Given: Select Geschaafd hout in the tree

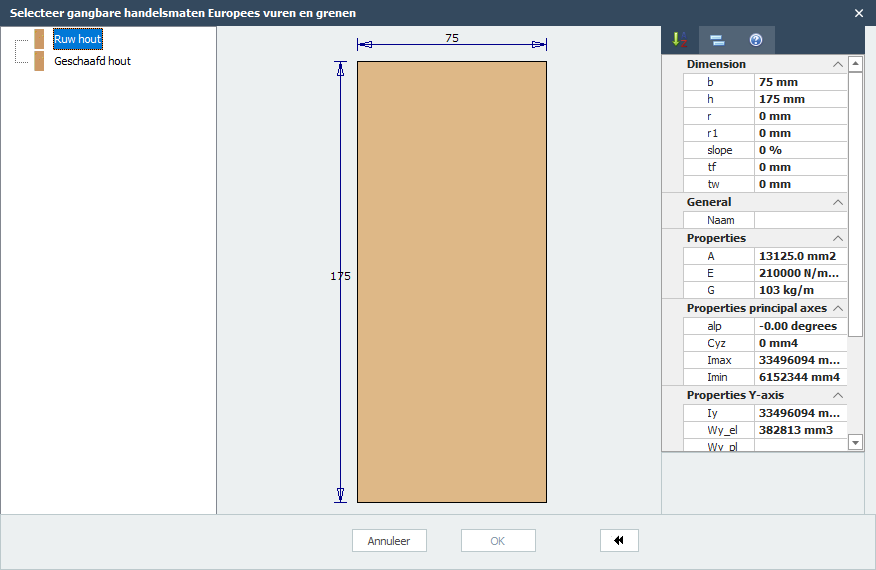Looking at the screenshot, I should pos(92,61).
